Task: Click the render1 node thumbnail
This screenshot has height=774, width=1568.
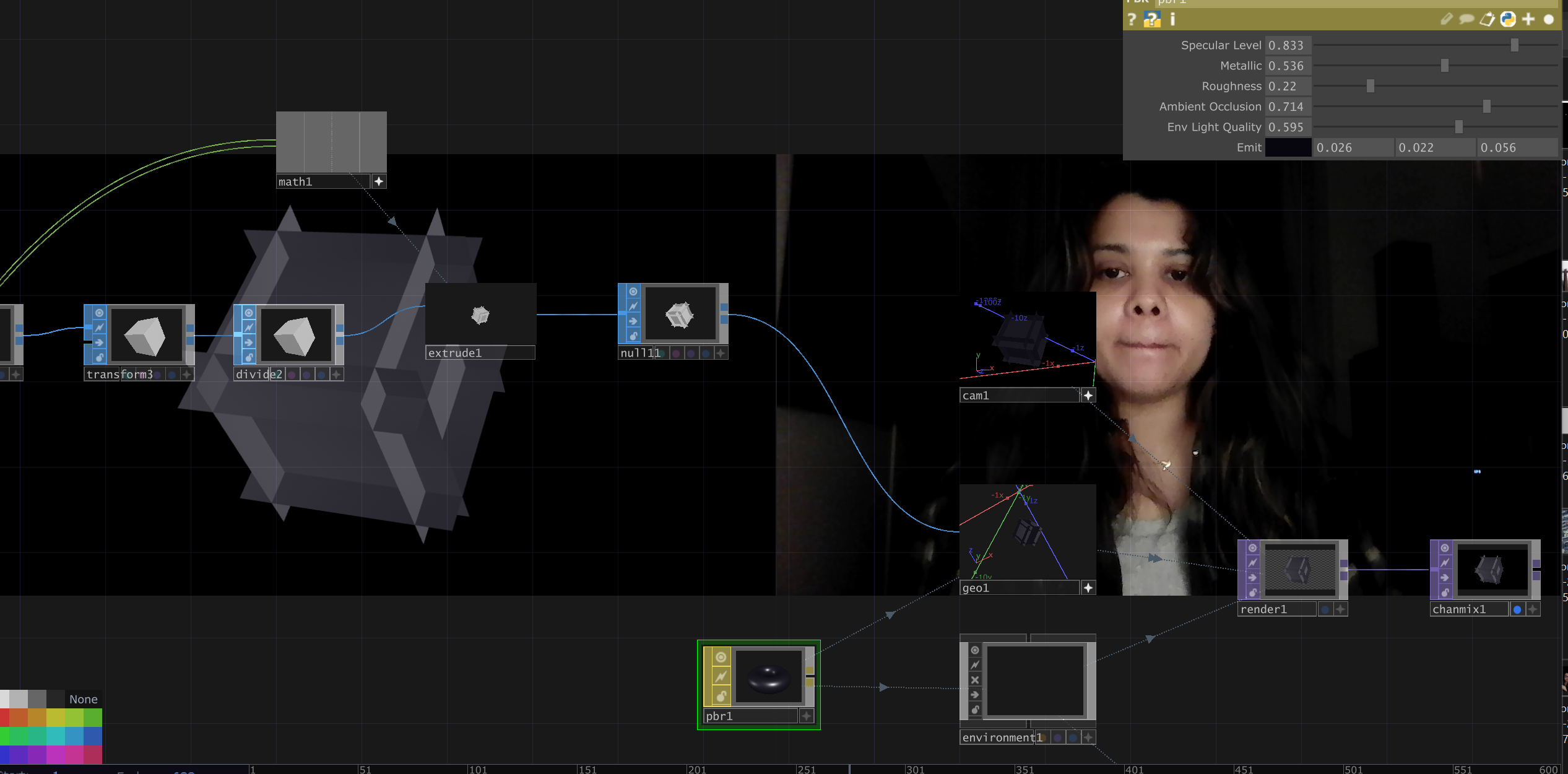Action: click(x=1299, y=568)
